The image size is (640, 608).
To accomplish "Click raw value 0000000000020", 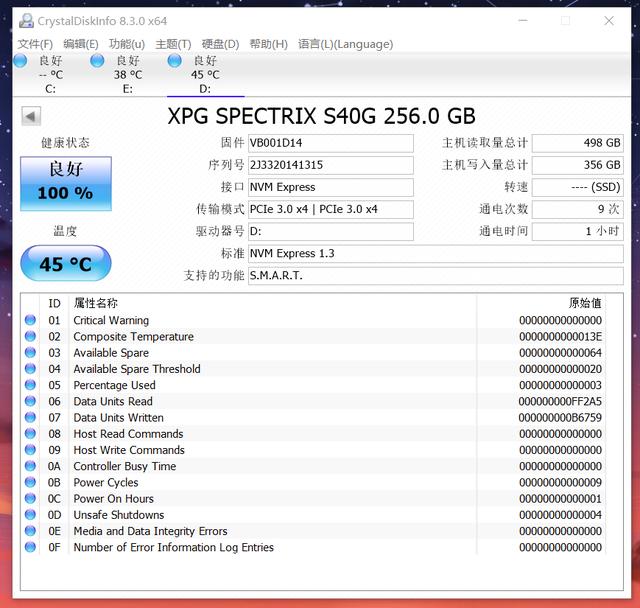I will point(560,369).
